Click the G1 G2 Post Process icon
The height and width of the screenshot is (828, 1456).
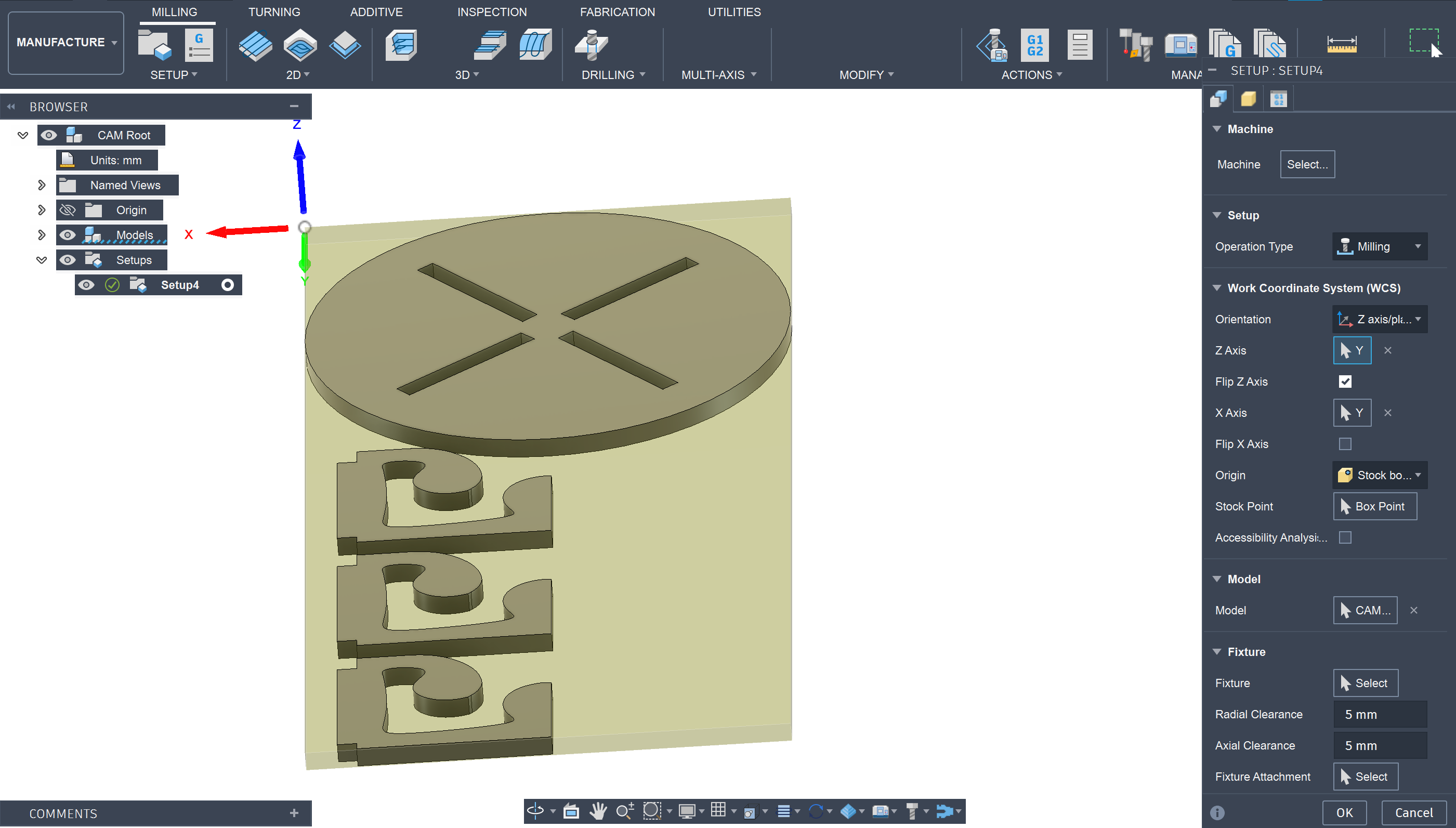1034,45
